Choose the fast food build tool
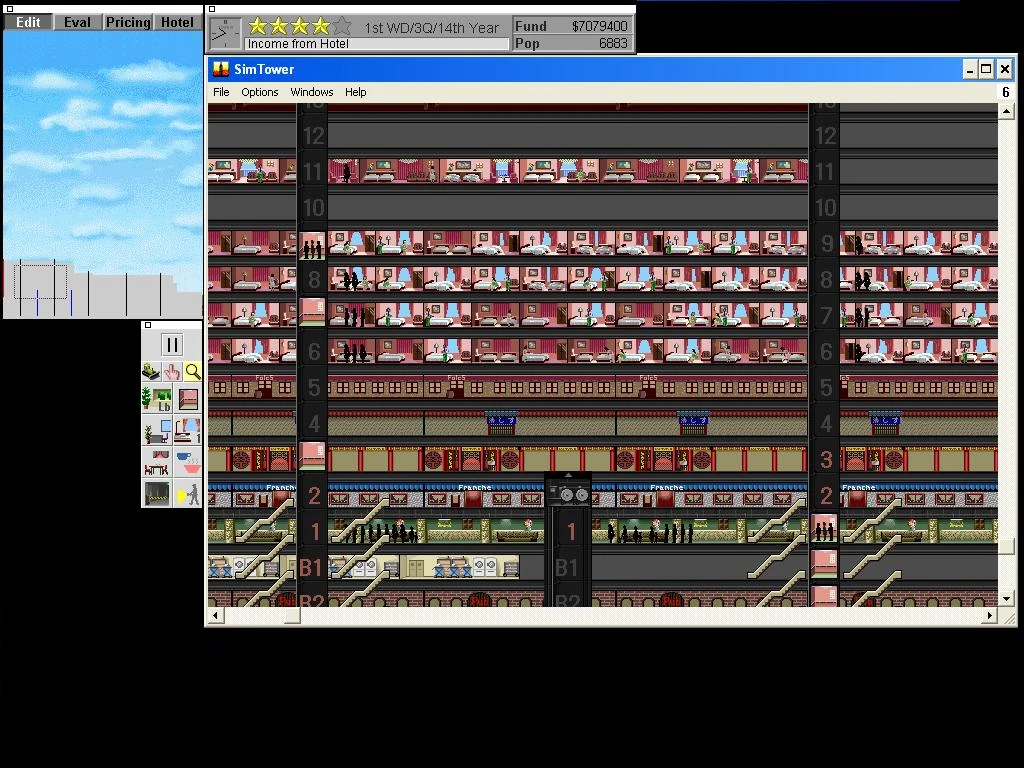The image size is (1024, 768). [187, 462]
